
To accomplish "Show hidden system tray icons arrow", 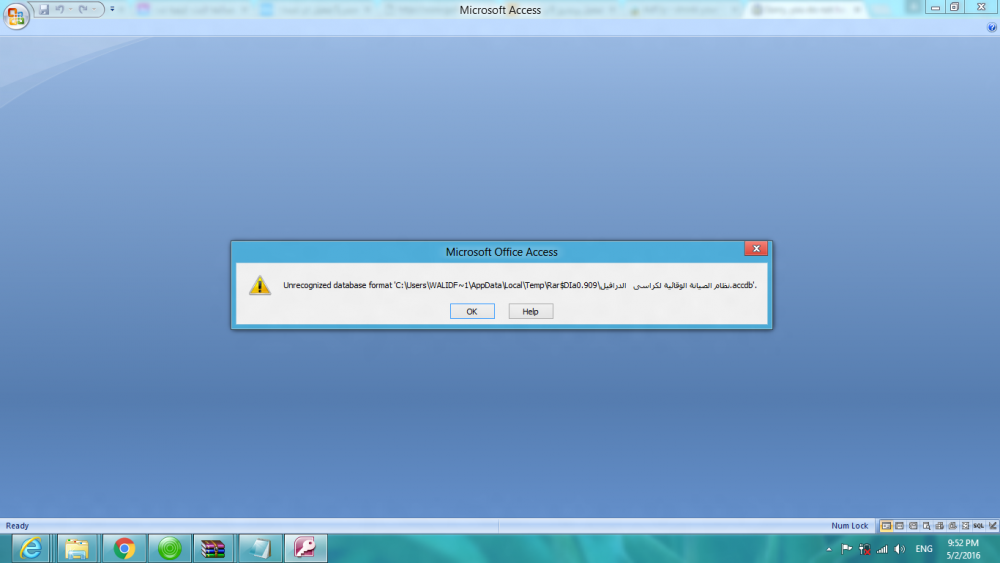I will click(829, 549).
